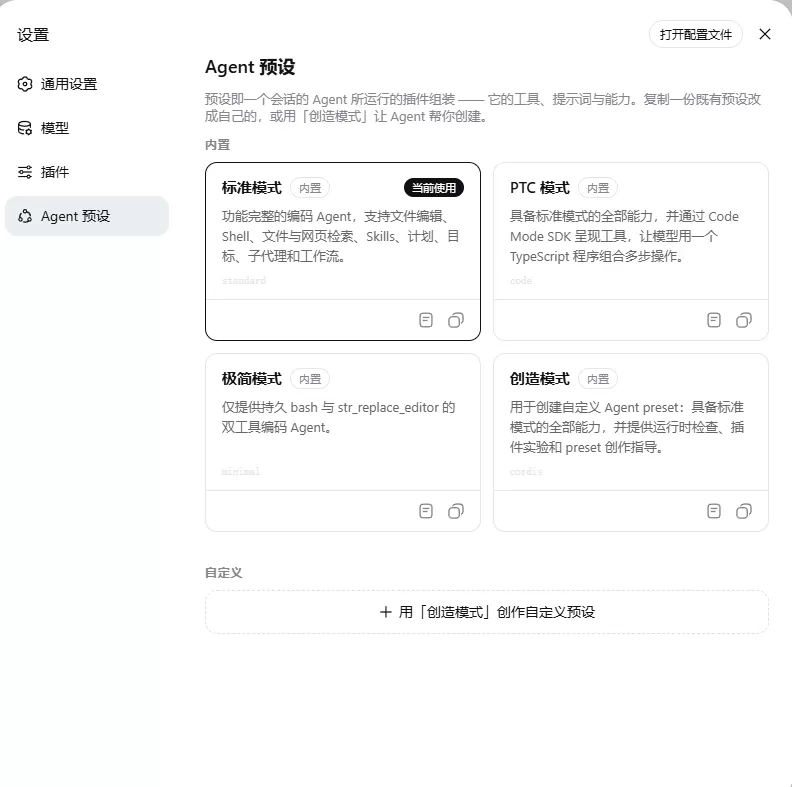Viewport: 792px width, 787px height.
Task: Duplicate the PTC 模式 preset via copy icon
Action: coord(744,320)
